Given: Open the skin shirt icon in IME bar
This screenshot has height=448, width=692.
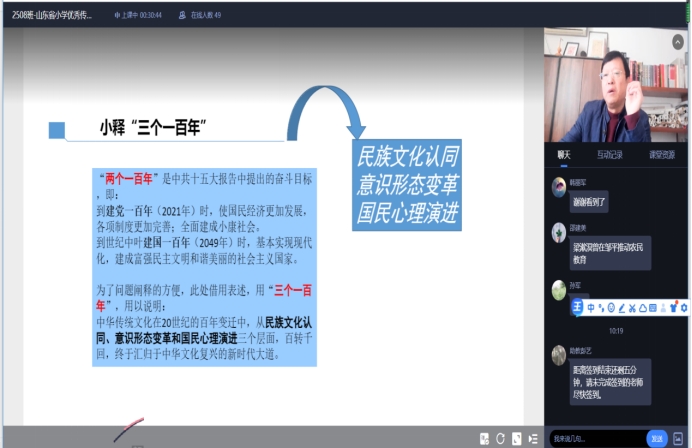Looking at the screenshot, I should click(673, 307).
